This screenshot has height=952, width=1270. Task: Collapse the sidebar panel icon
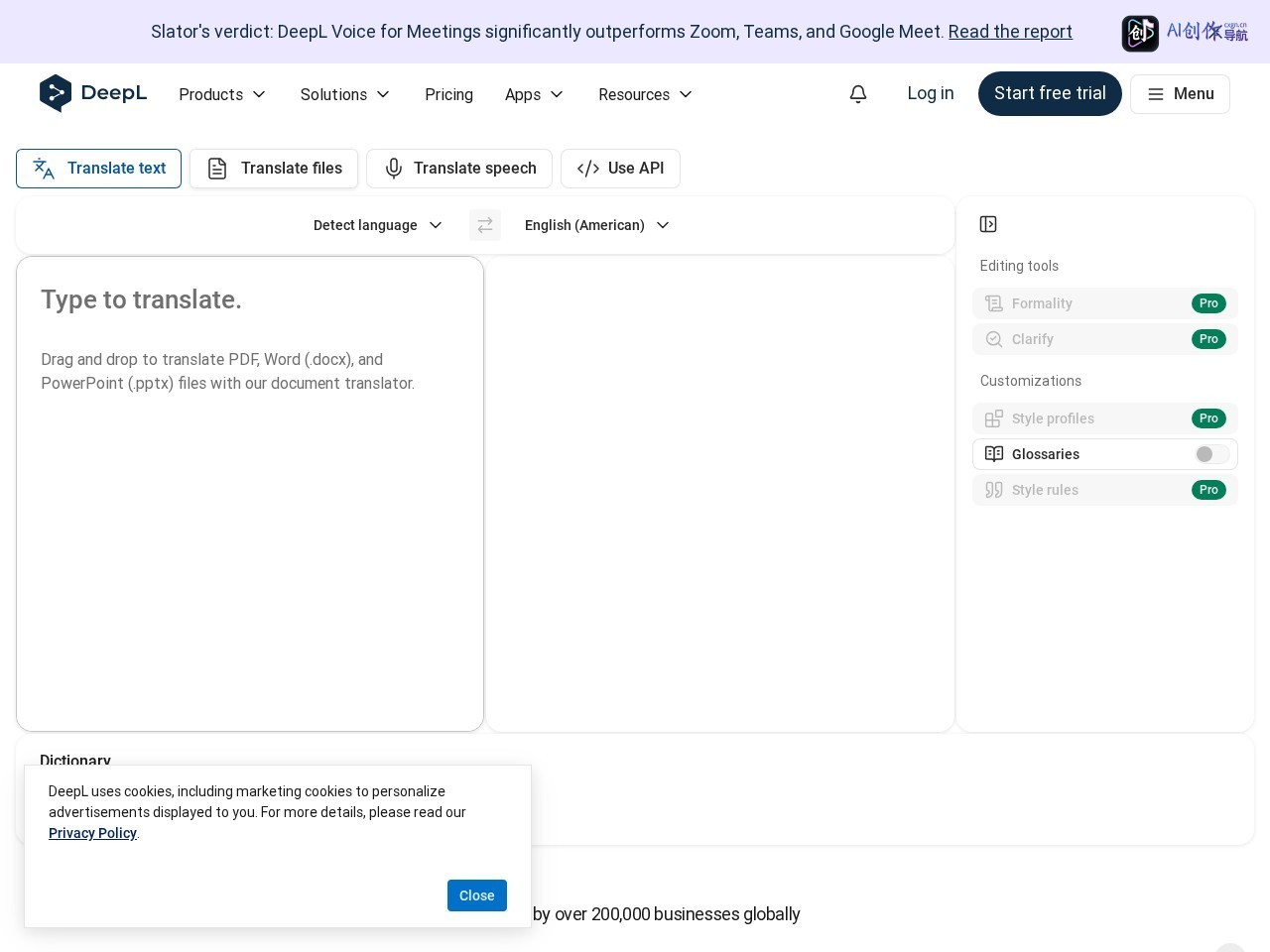(x=988, y=224)
